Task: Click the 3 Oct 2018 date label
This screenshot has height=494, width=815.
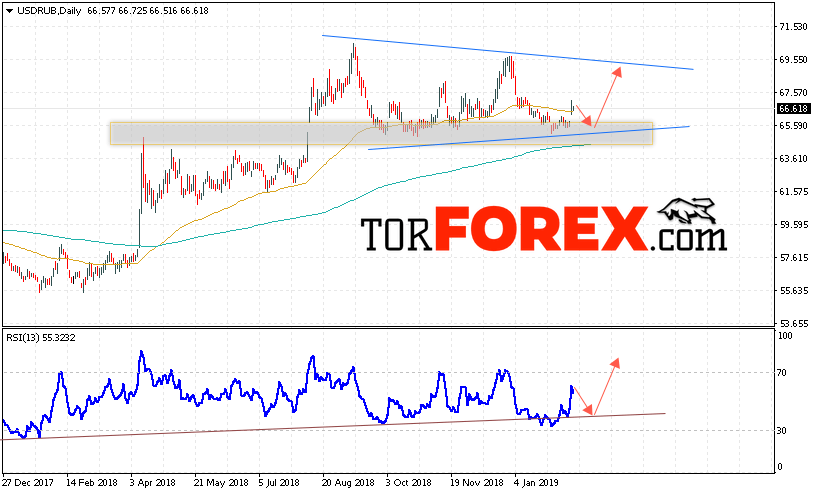Action: click(x=409, y=483)
